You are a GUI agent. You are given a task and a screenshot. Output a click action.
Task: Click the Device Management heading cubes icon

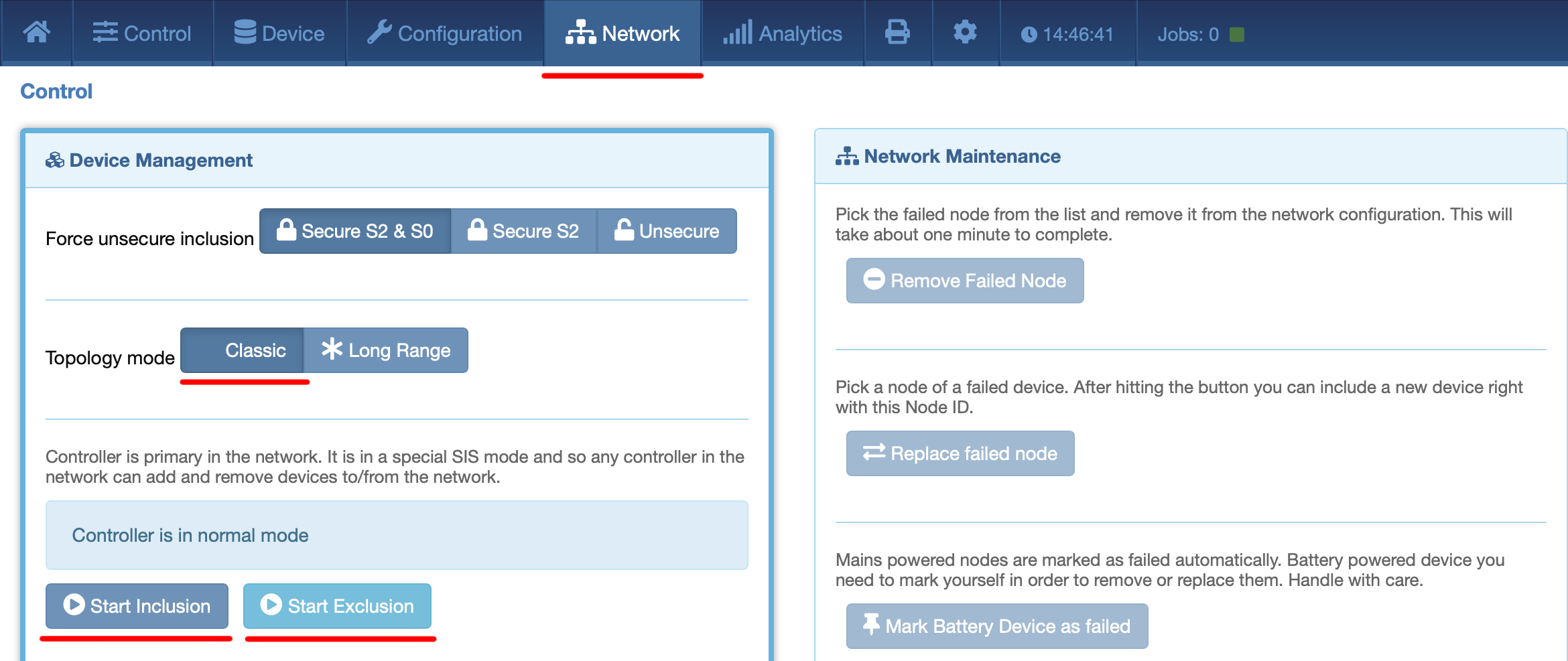tap(55, 160)
